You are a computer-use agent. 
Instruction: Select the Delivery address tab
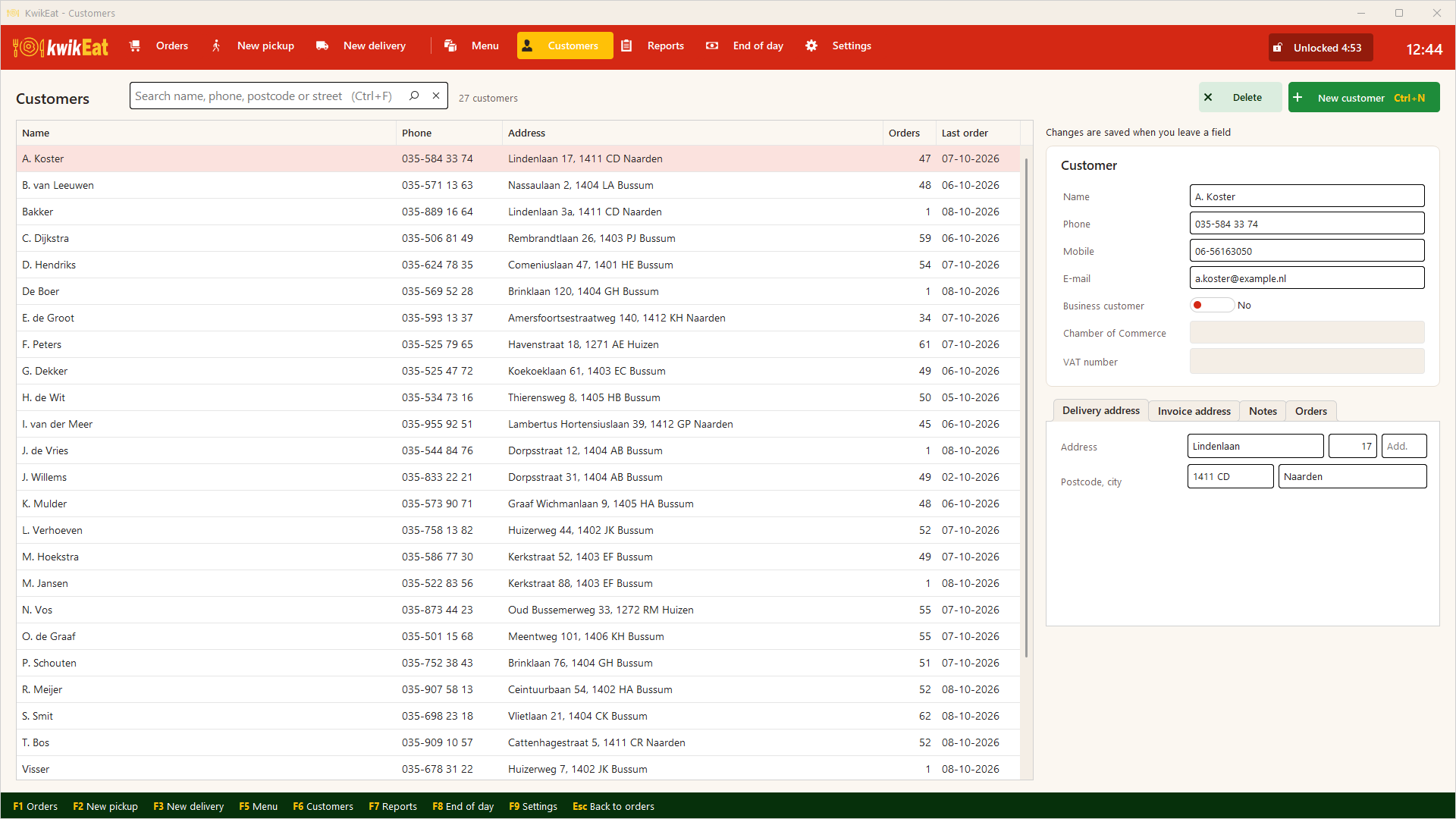click(1100, 410)
